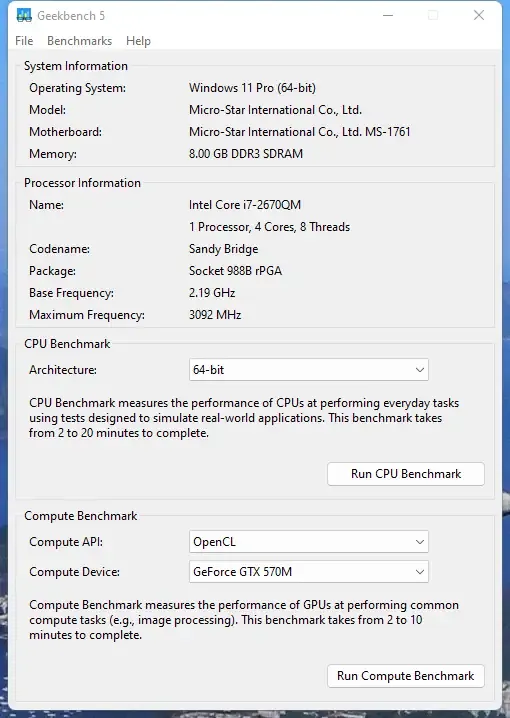Click the 'Codename:' label
The height and width of the screenshot is (718, 510).
click(60, 249)
